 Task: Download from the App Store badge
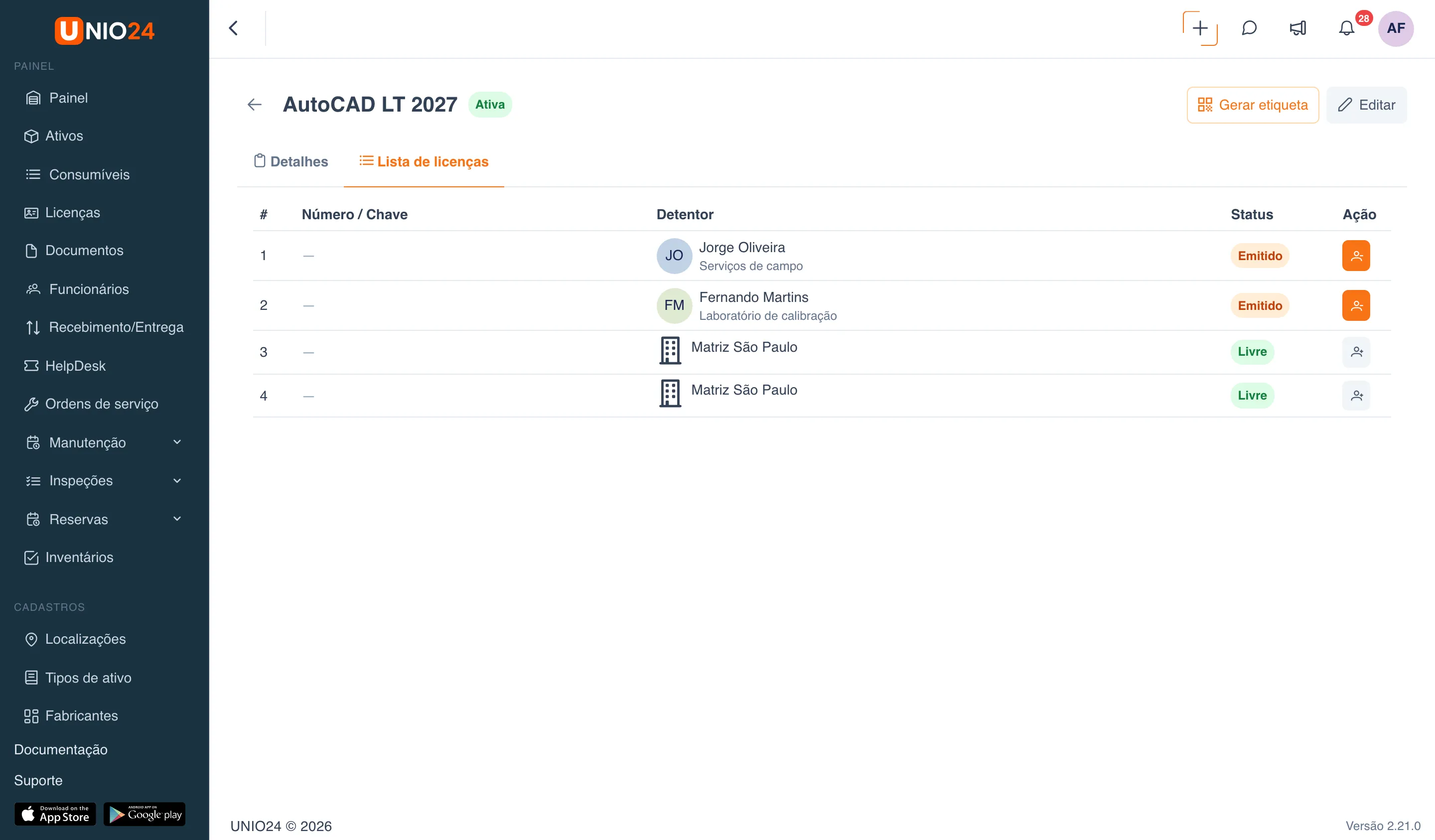point(55,814)
